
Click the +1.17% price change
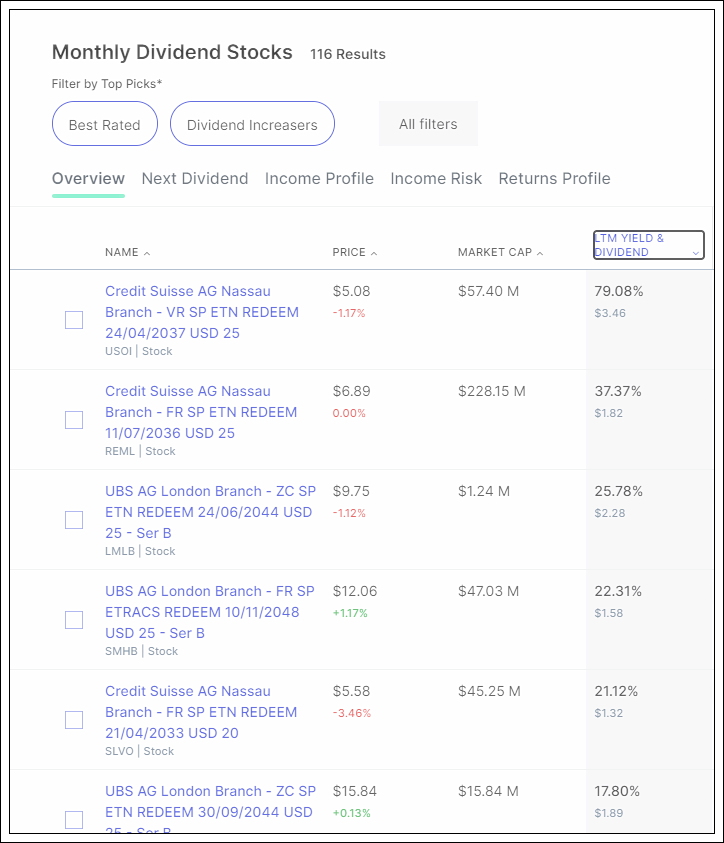(x=350, y=613)
